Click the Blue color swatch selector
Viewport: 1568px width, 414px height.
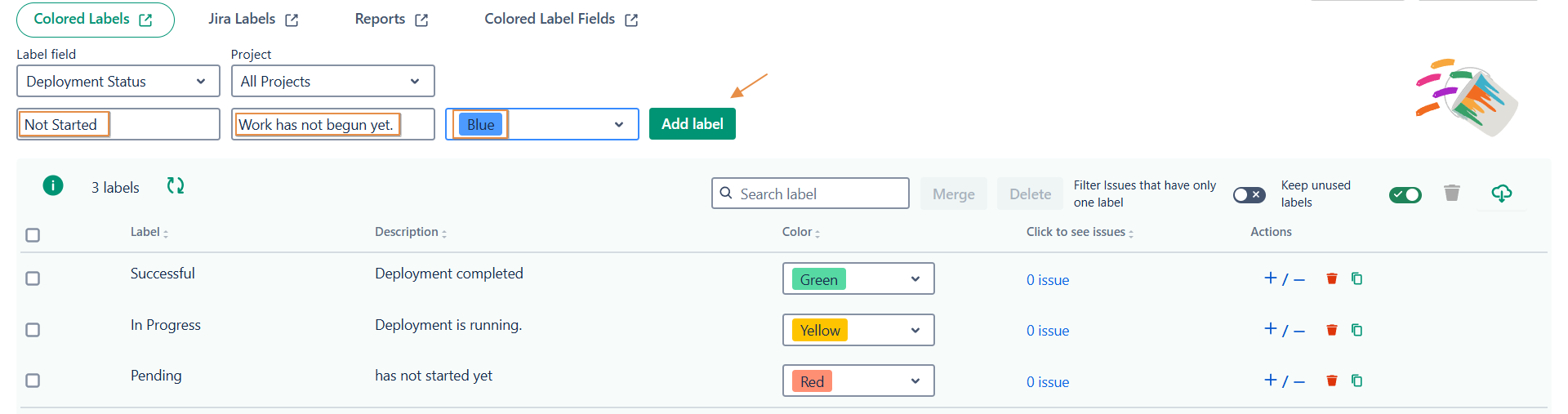(541, 125)
